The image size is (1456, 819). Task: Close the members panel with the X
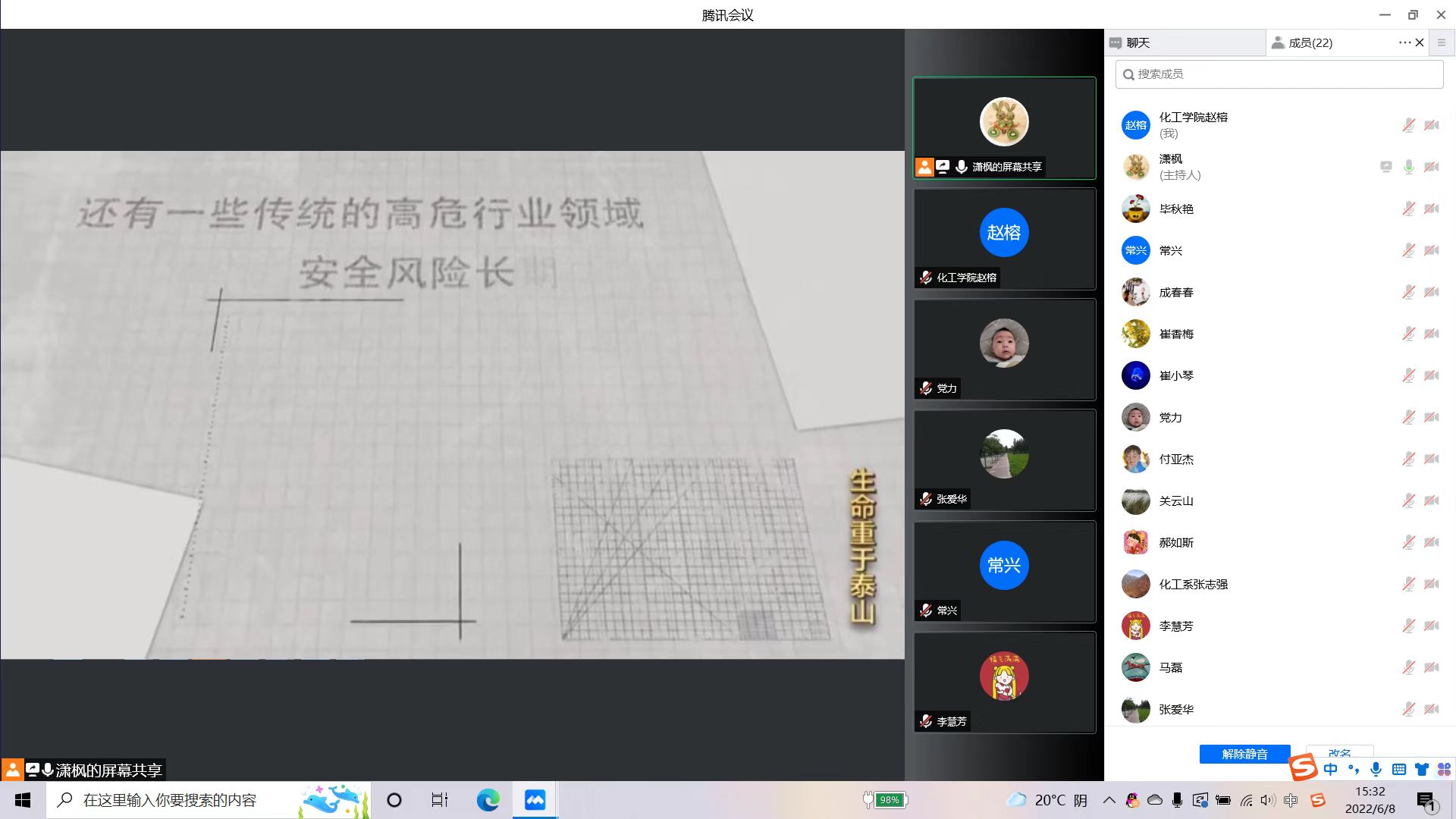pos(1420,42)
